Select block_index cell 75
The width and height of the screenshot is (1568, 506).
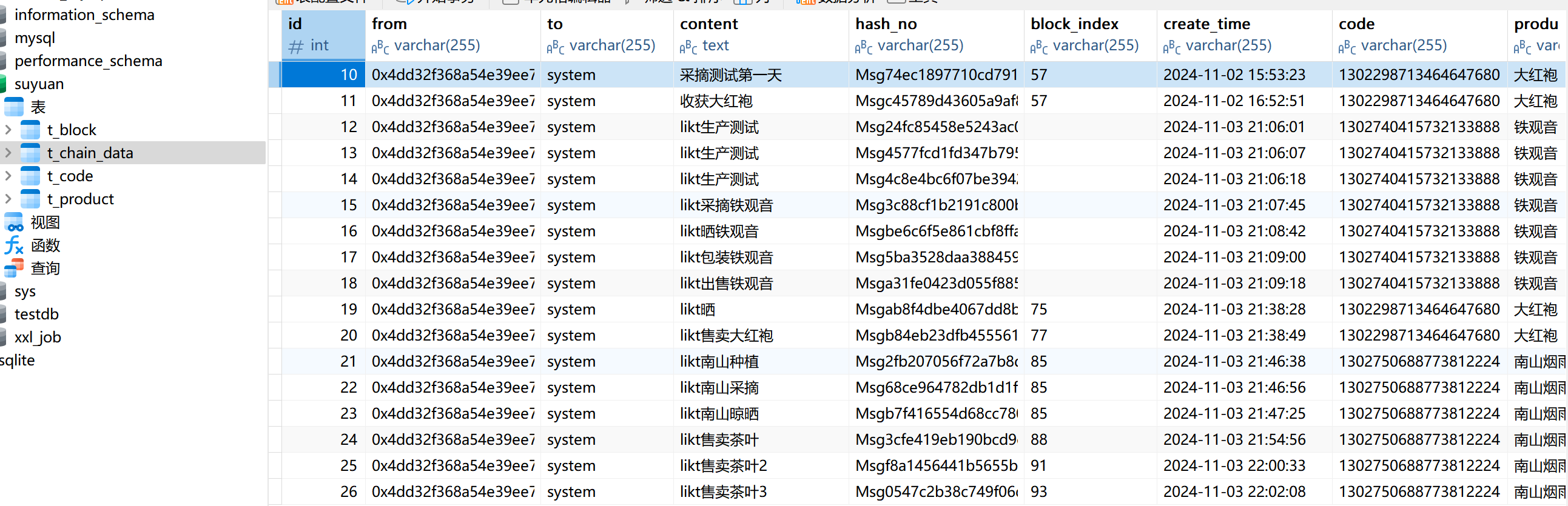[x=1090, y=309]
